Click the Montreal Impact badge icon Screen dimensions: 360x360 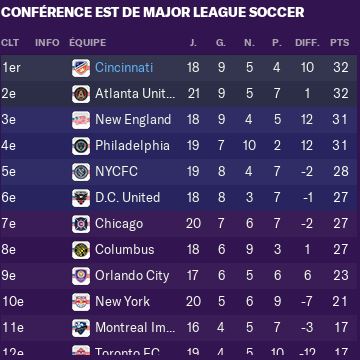pos(81,328)
